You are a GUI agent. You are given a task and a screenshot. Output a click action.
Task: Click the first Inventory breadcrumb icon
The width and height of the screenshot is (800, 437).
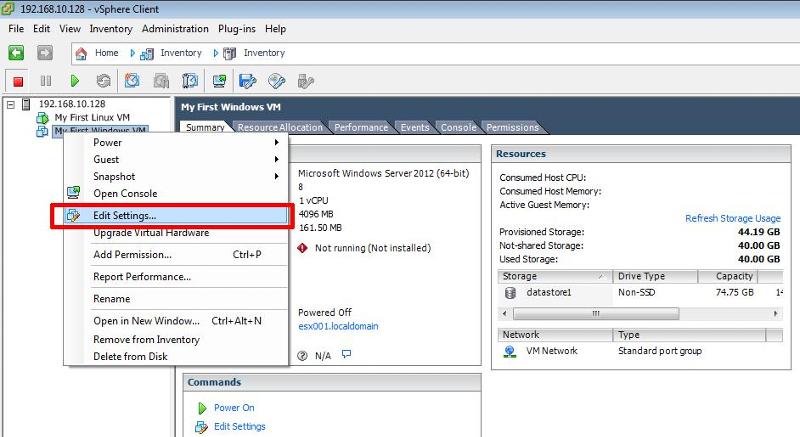tap(147, 54)
